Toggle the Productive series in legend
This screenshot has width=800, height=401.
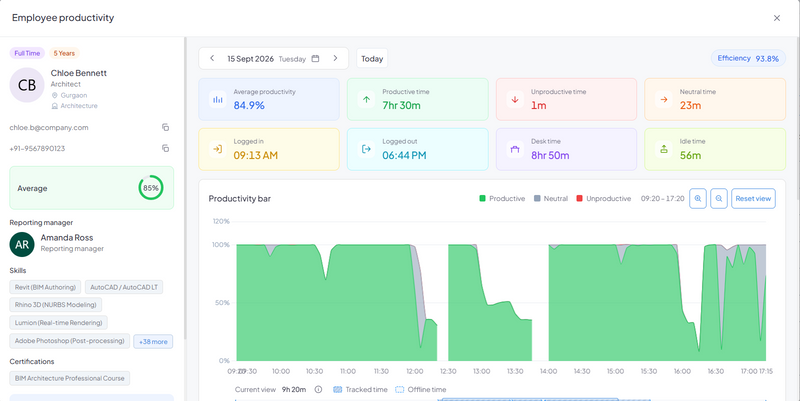(x=502, y=198)
